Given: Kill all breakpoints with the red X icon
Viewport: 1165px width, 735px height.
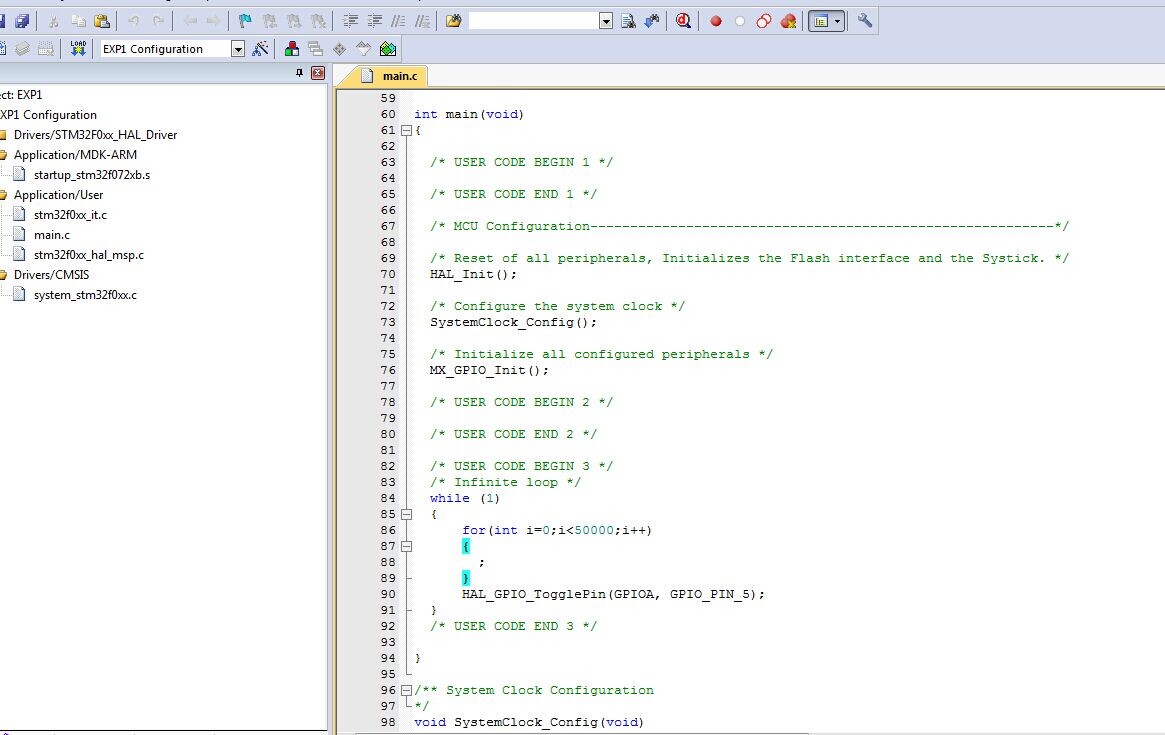Looking at the screenshot, I should point(789,20).
